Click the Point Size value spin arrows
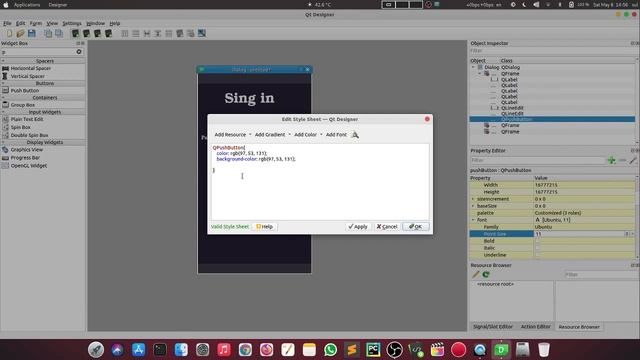 tap(627, 234)
